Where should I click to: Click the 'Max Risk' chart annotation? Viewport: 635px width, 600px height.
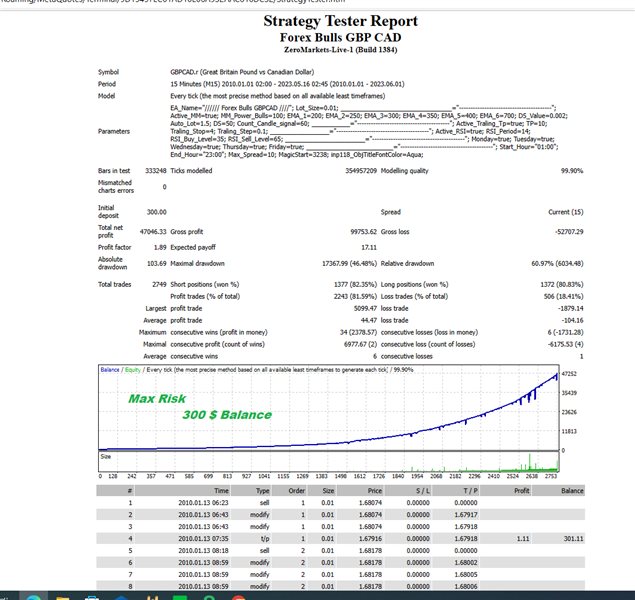[157, 399]
